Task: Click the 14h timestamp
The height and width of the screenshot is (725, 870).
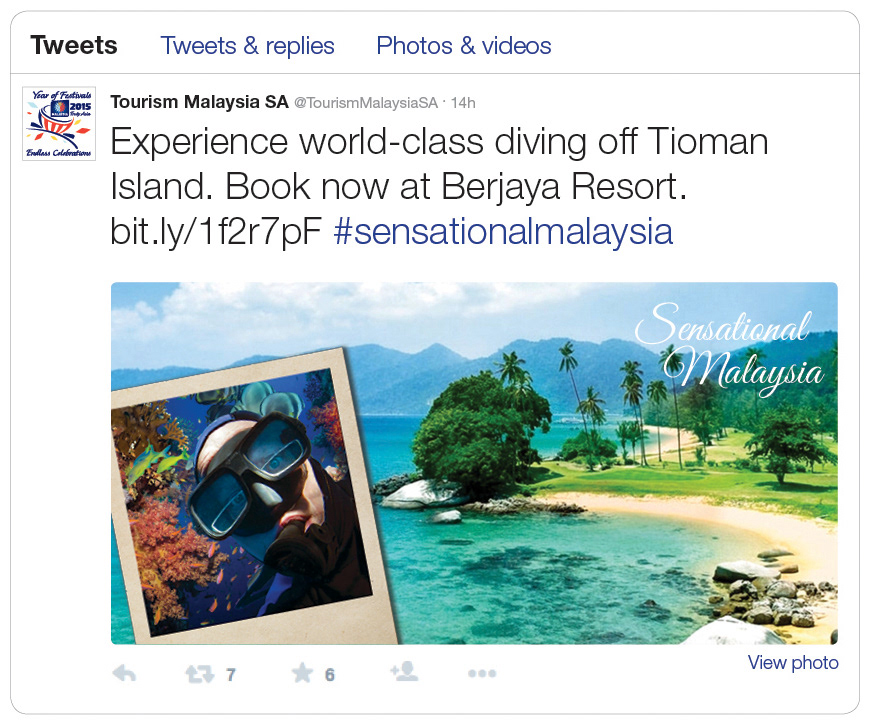Action: pyautogui.click(x=463, y=103)
